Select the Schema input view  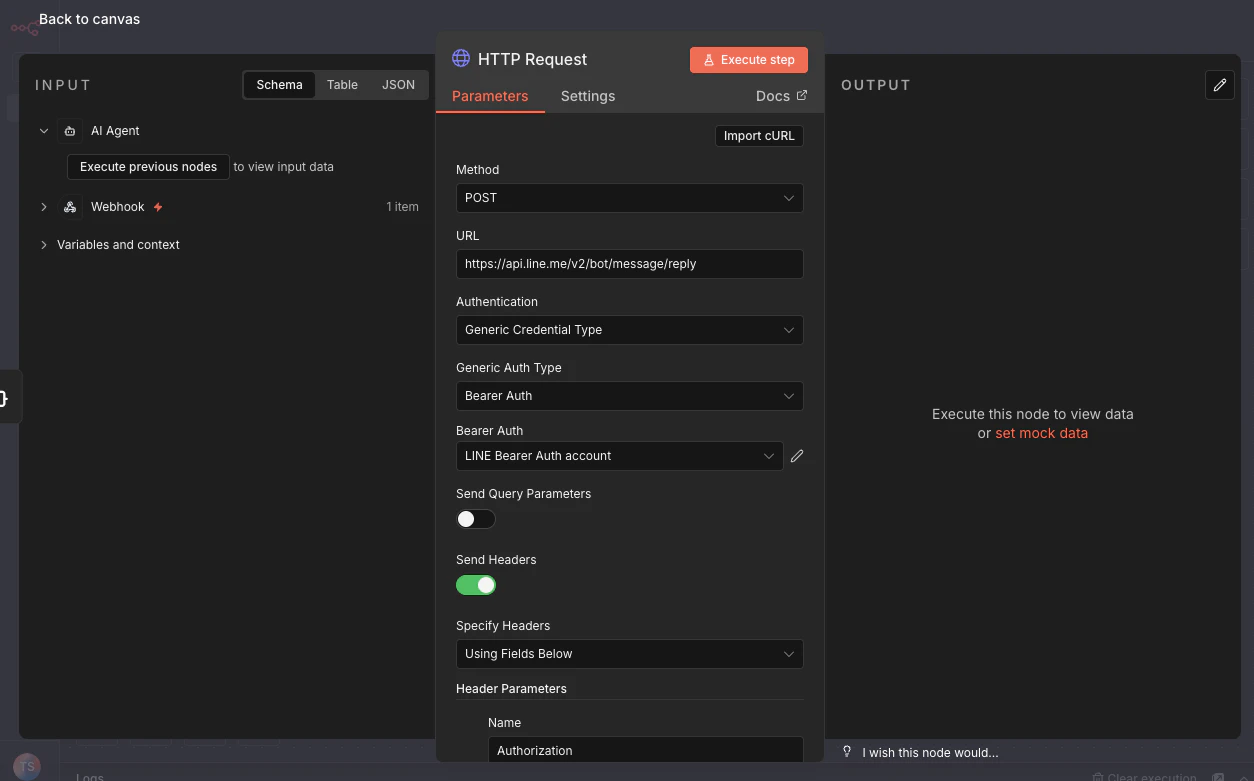(279, 85)
